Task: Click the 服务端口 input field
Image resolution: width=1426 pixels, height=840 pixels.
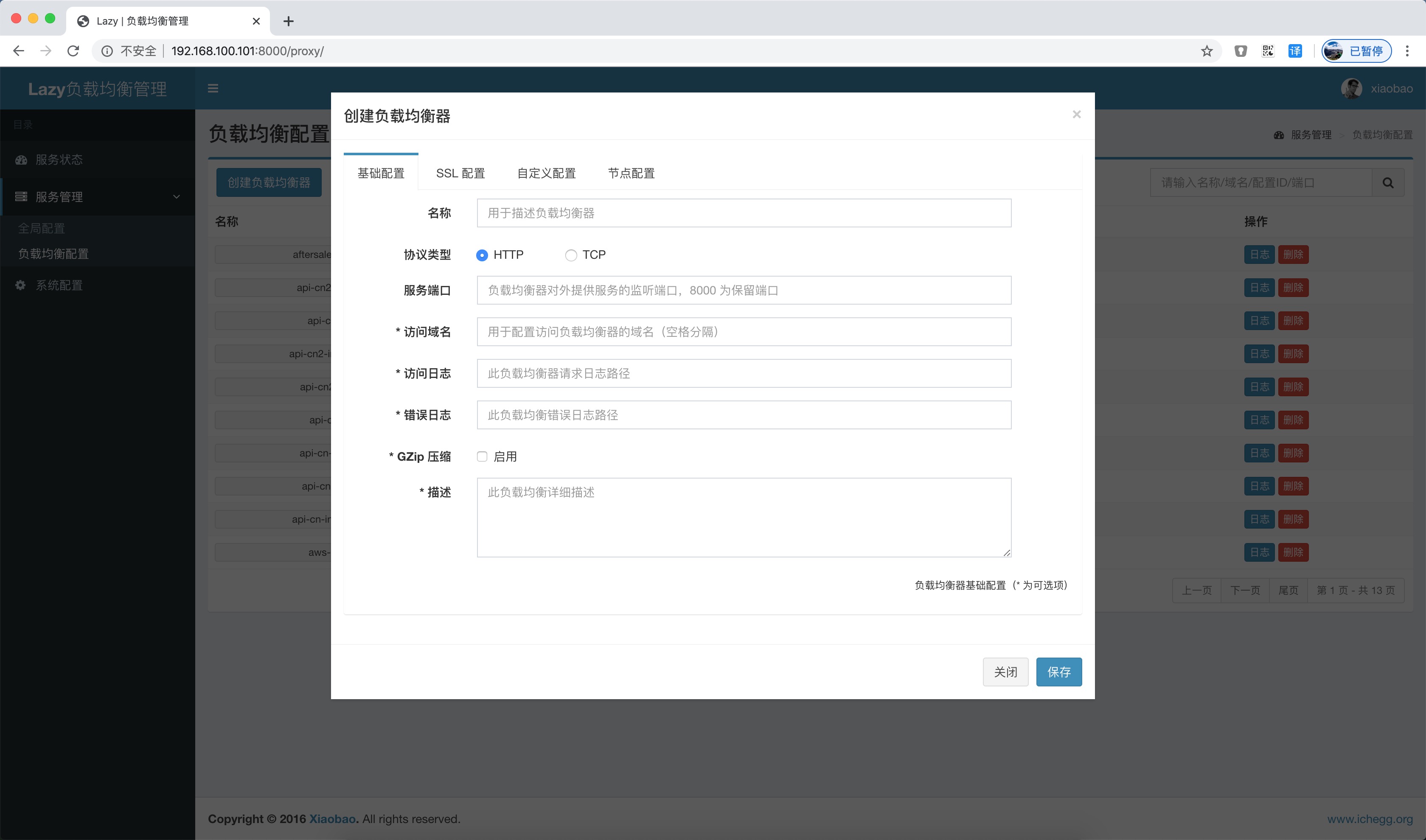Action: [x=743, y=290]
